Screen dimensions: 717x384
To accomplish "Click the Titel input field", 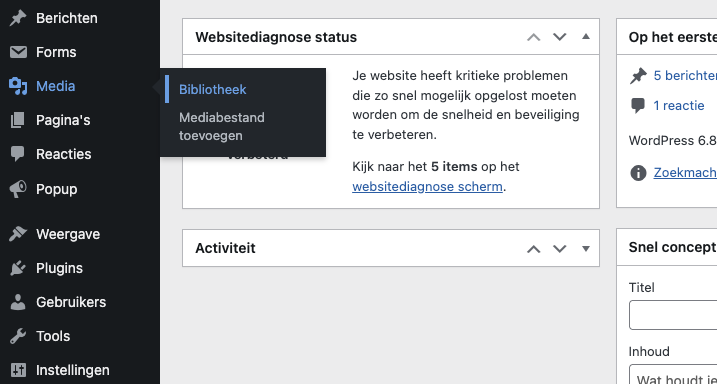I will click(x=673, y=315).
